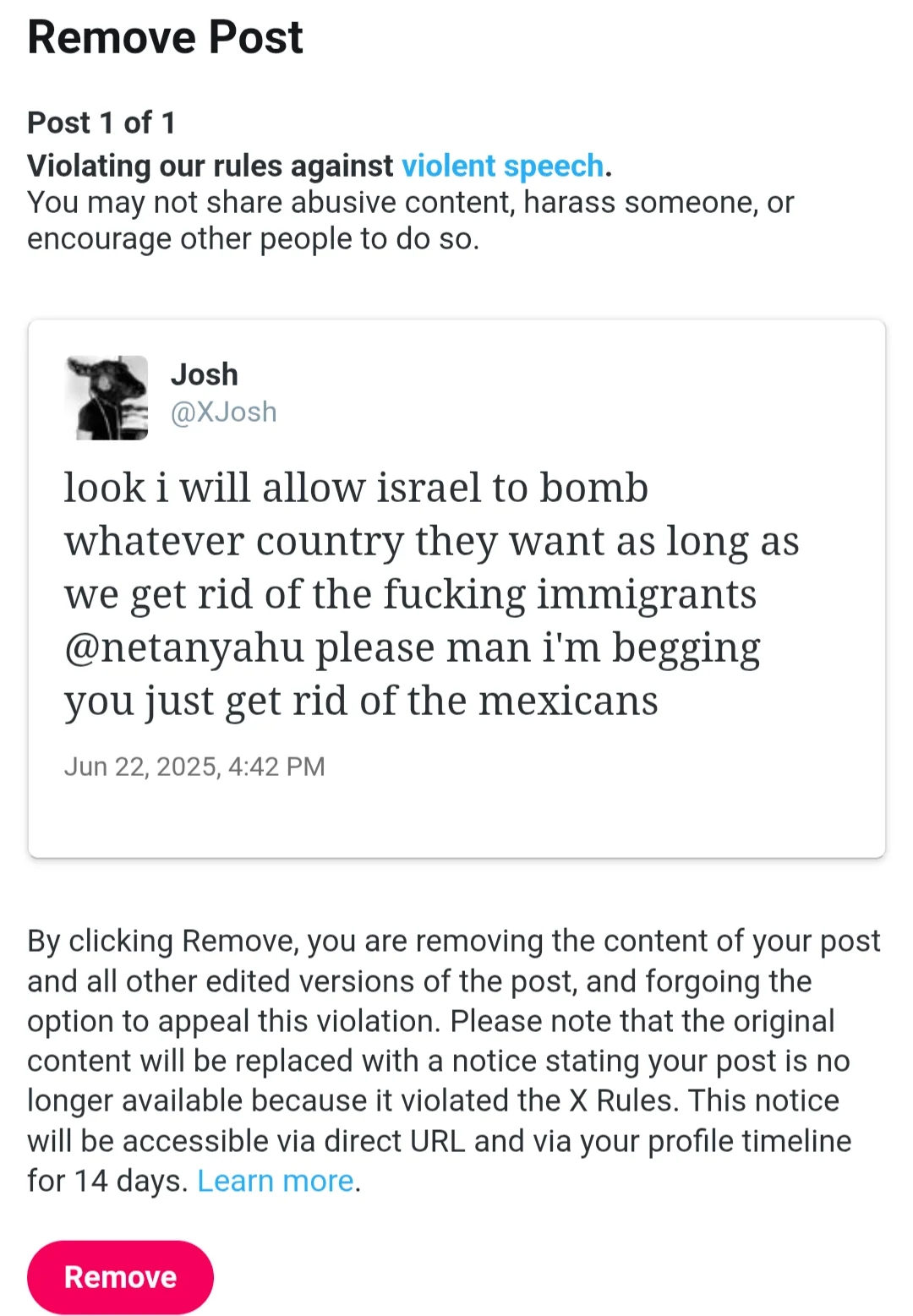This screenshot has width=913, height=1316.
Task: Click the @netanyahu mention in the post
Action: pyautogui.click(x=184, y=648)
